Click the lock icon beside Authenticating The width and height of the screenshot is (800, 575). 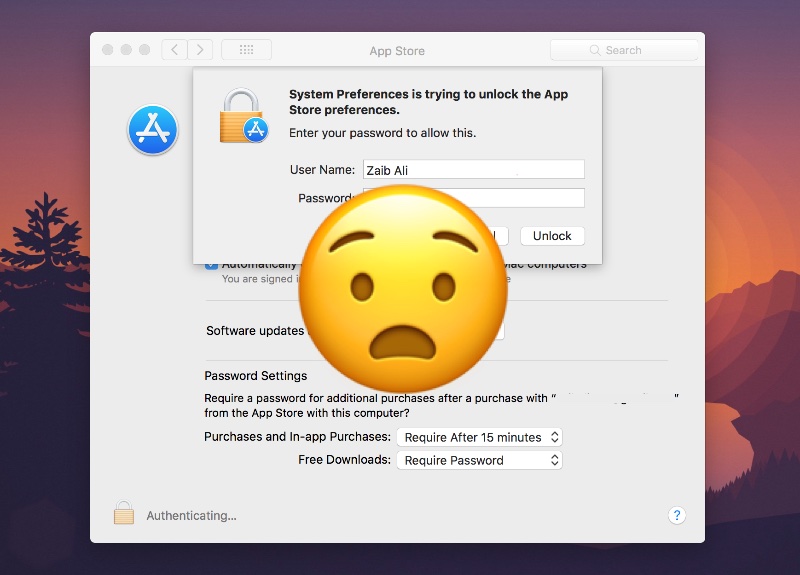[124, 513]
